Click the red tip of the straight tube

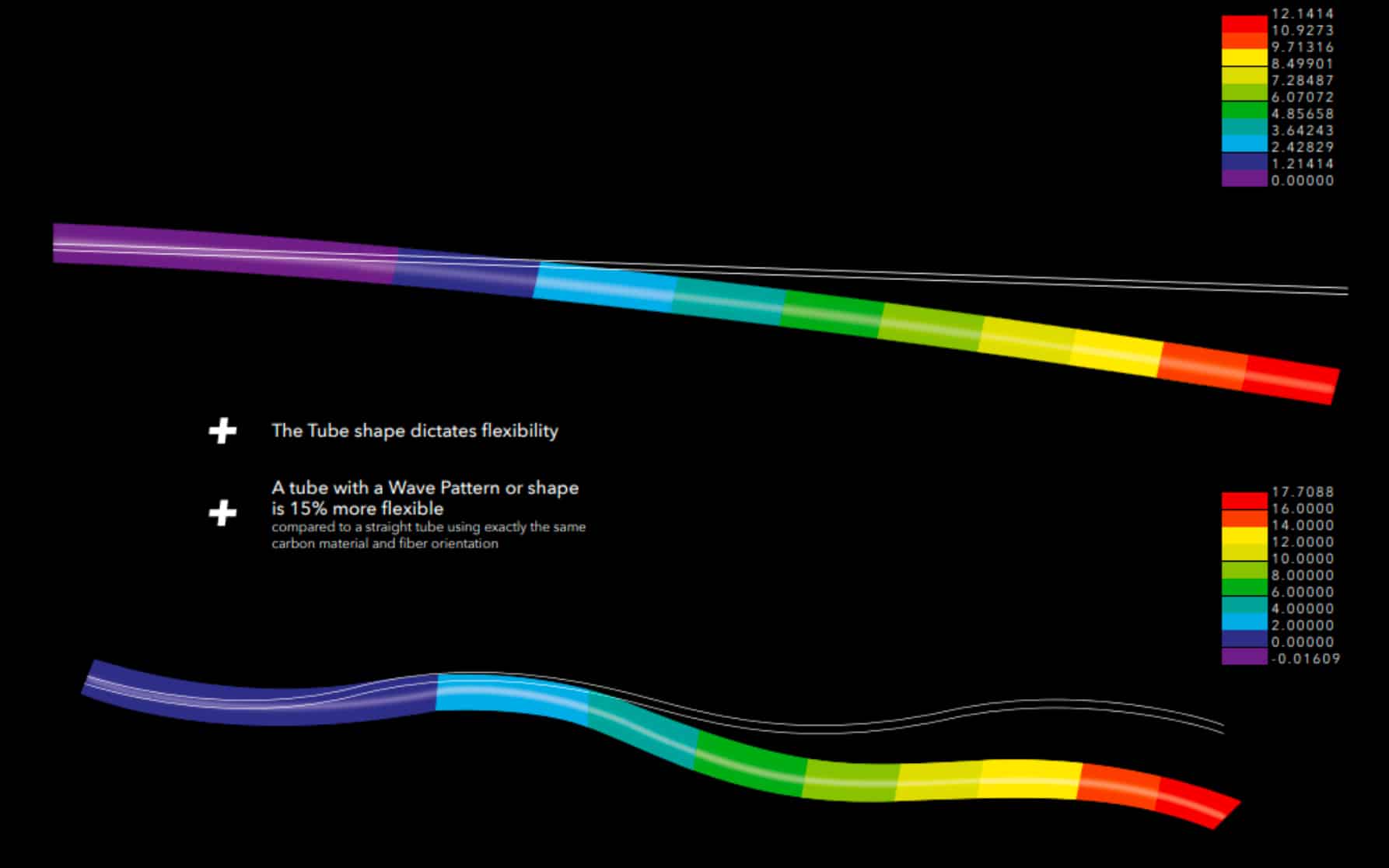[x=1291, y=382]
